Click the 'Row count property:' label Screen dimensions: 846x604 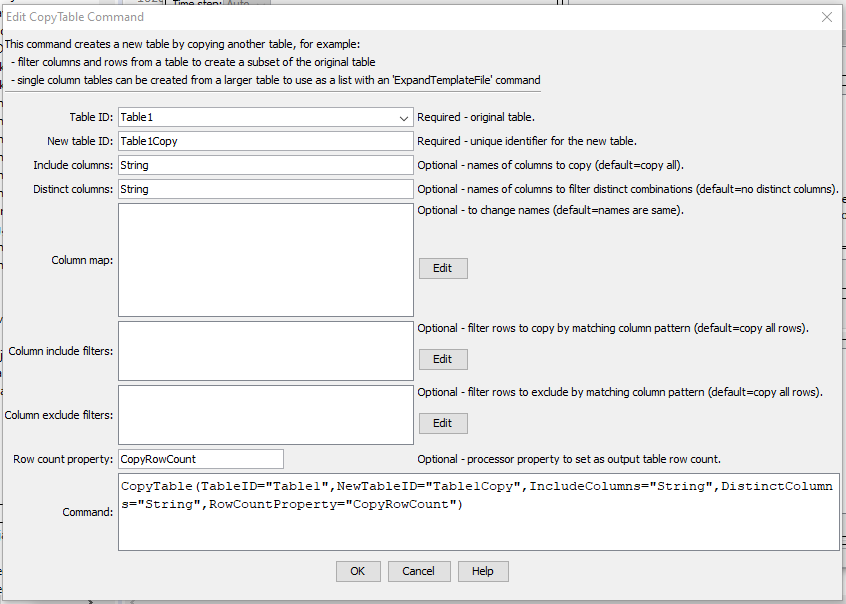[63, 459]
